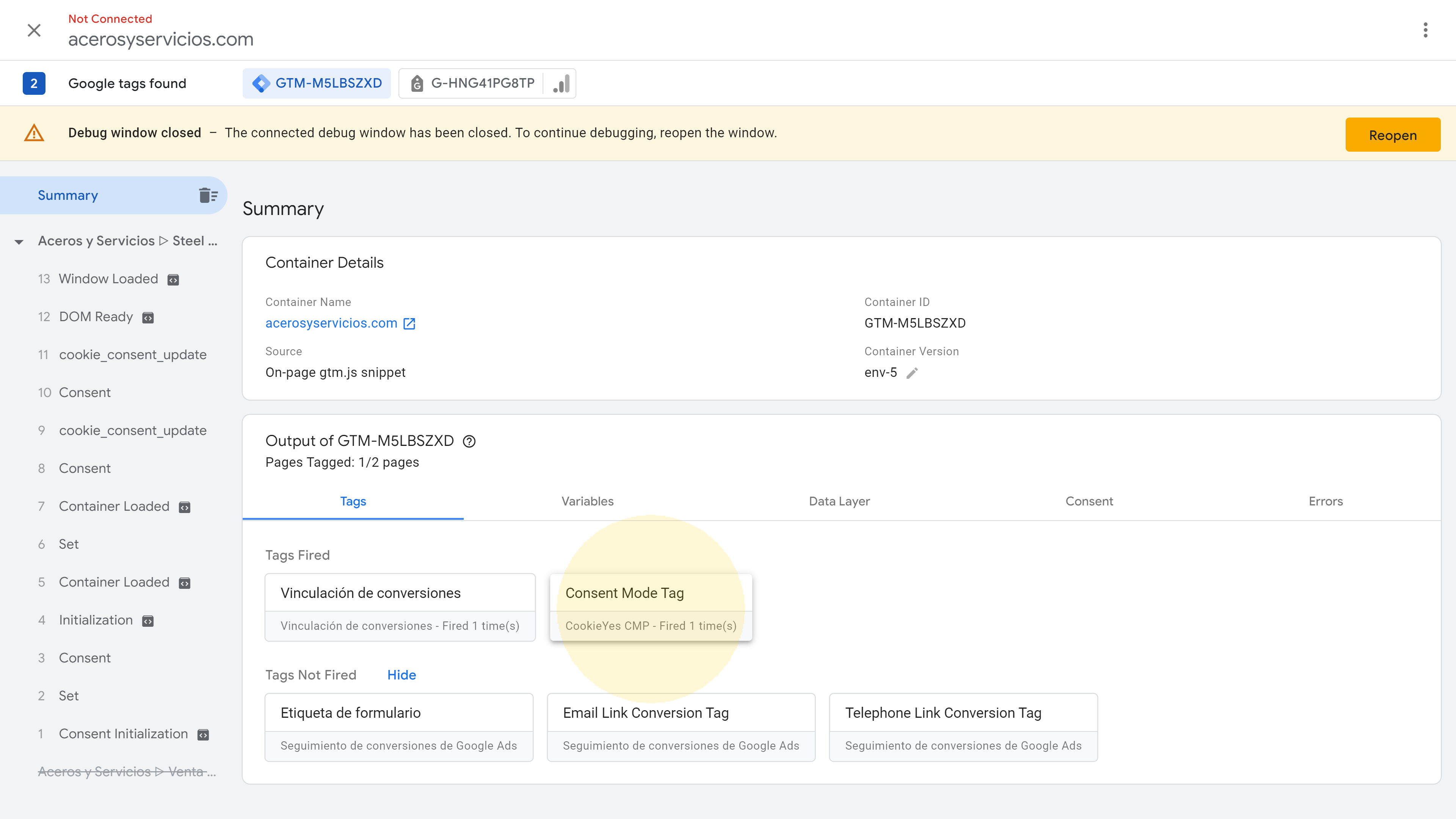Select event 4 Initialization
The height and width of the screenshot is (819, 1456).
96,620
